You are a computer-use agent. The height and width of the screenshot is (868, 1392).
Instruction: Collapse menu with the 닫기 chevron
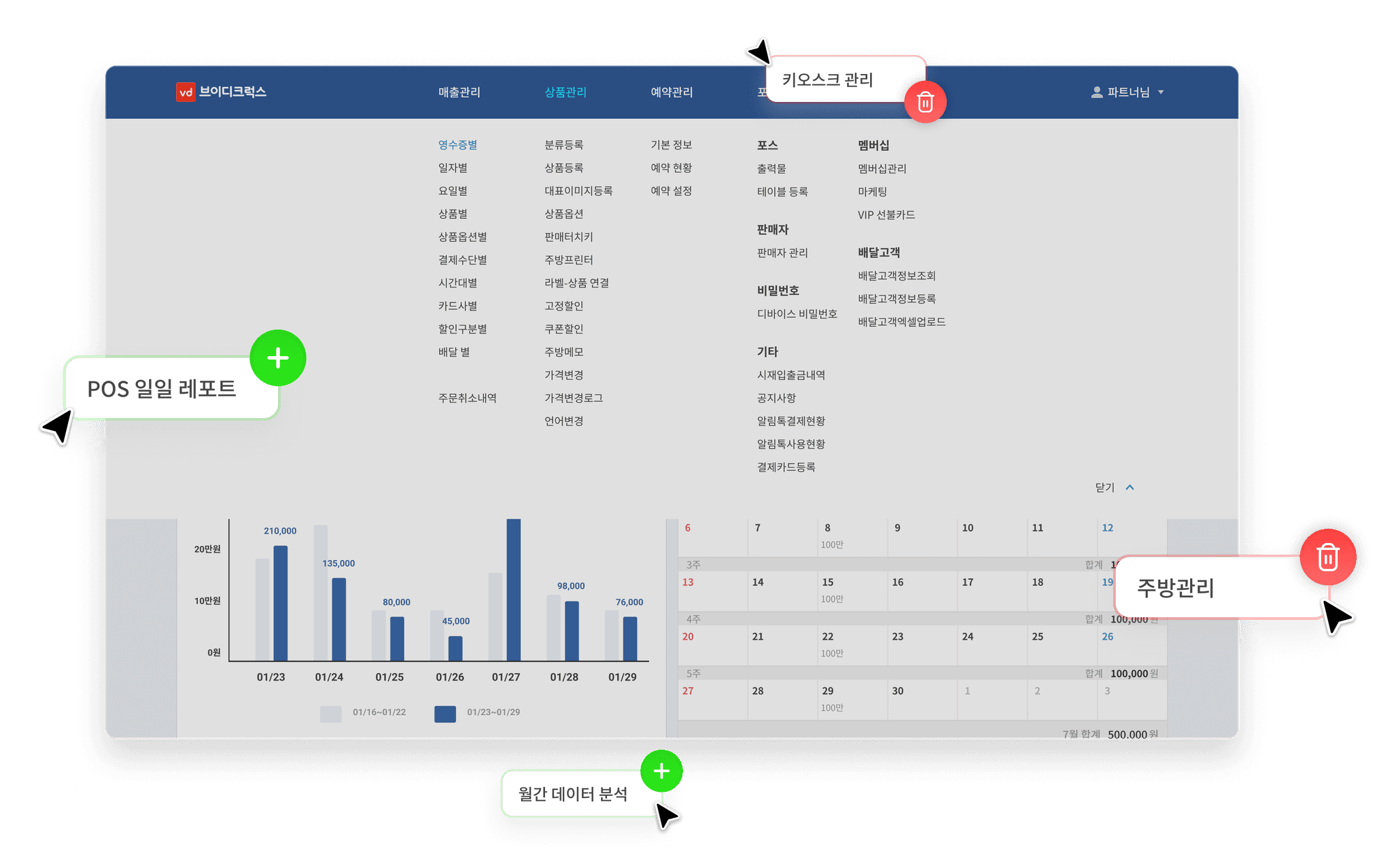coord(1130,487)
